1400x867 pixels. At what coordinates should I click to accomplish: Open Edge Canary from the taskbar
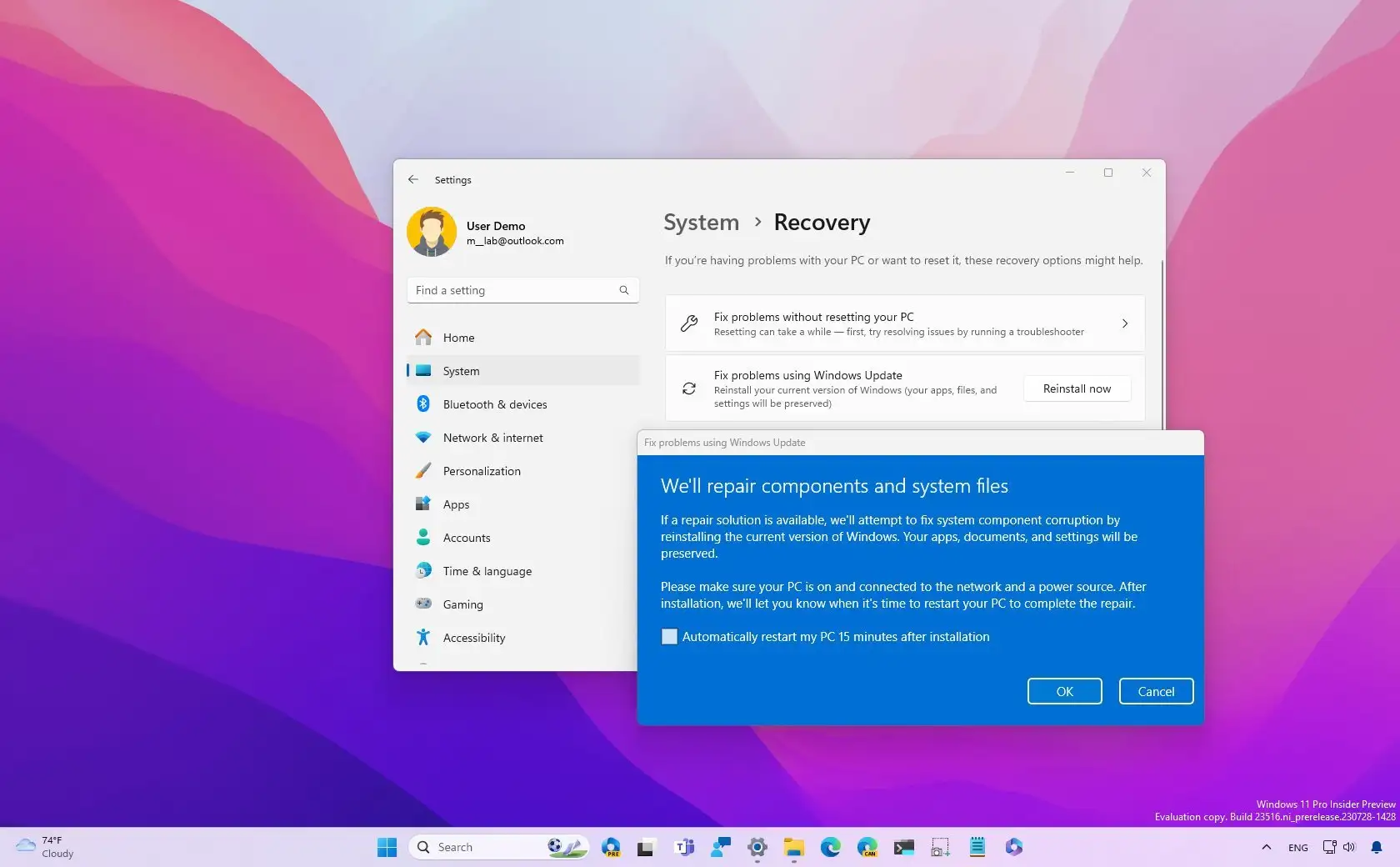pos(867,847)
